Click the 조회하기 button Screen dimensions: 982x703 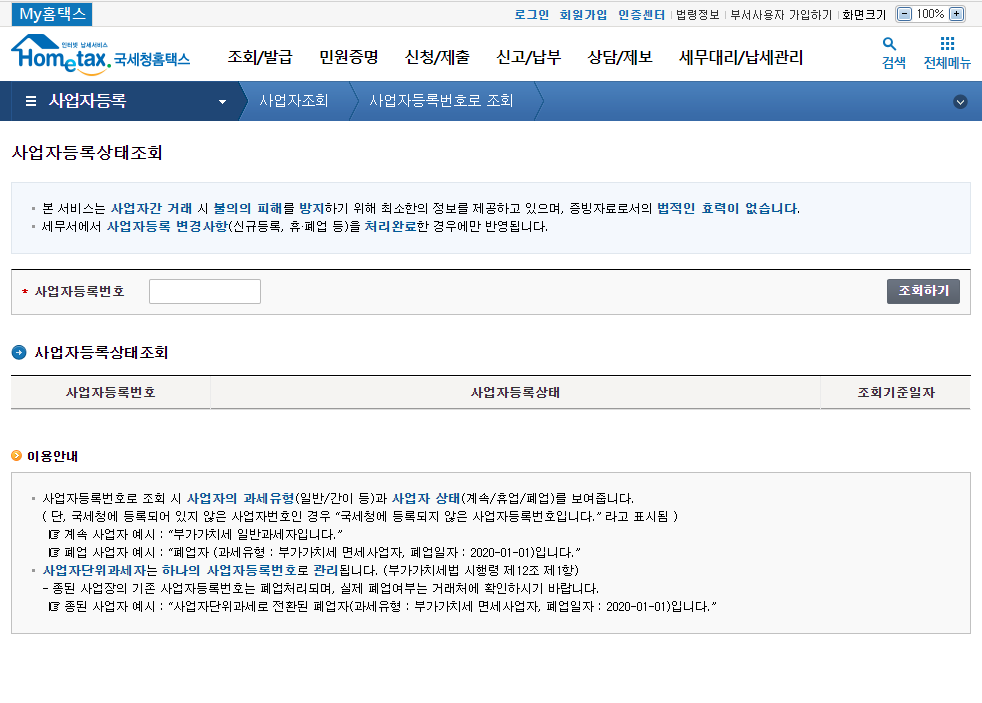coord(922,291)
